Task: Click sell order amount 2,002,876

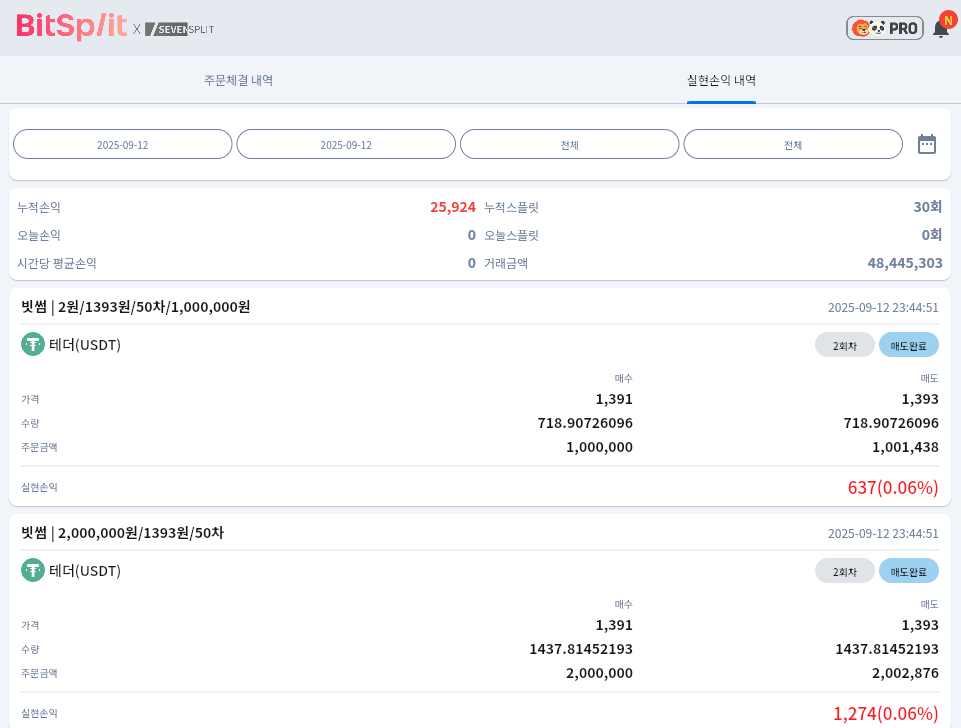Action: 905,673
